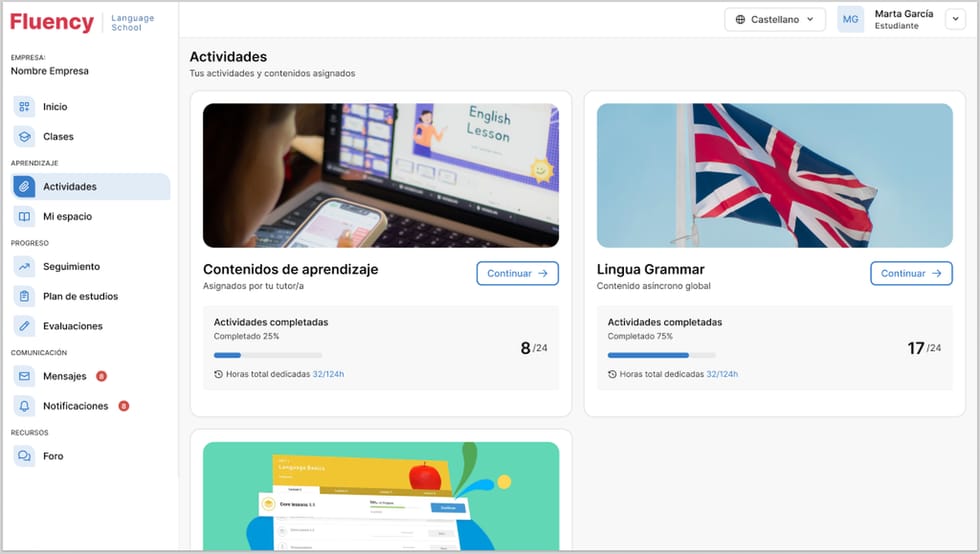Go to Inicio in the sidebar

(91, 106)
